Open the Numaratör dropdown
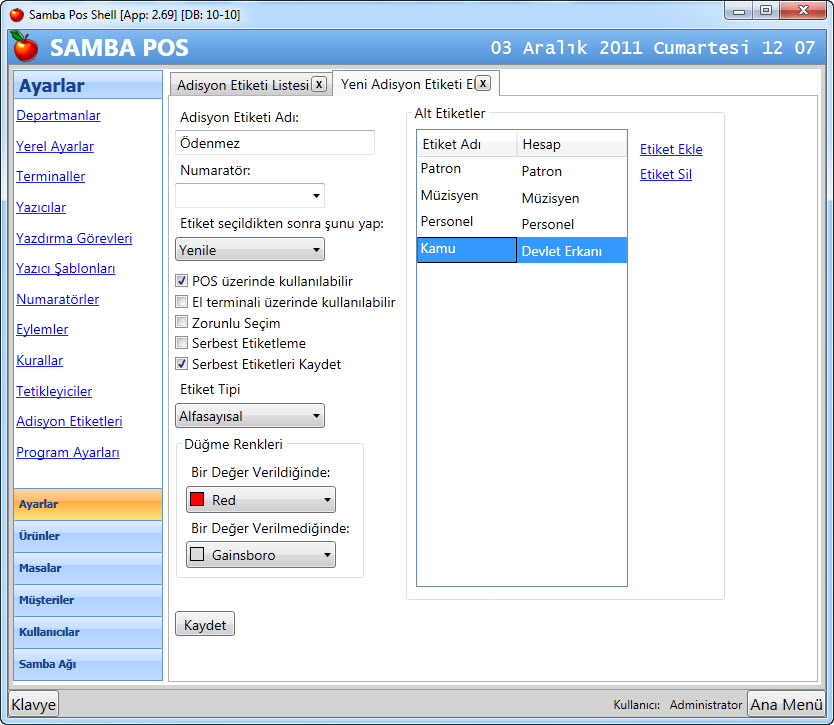The image size is (834, 725). (x=249, y=196)
